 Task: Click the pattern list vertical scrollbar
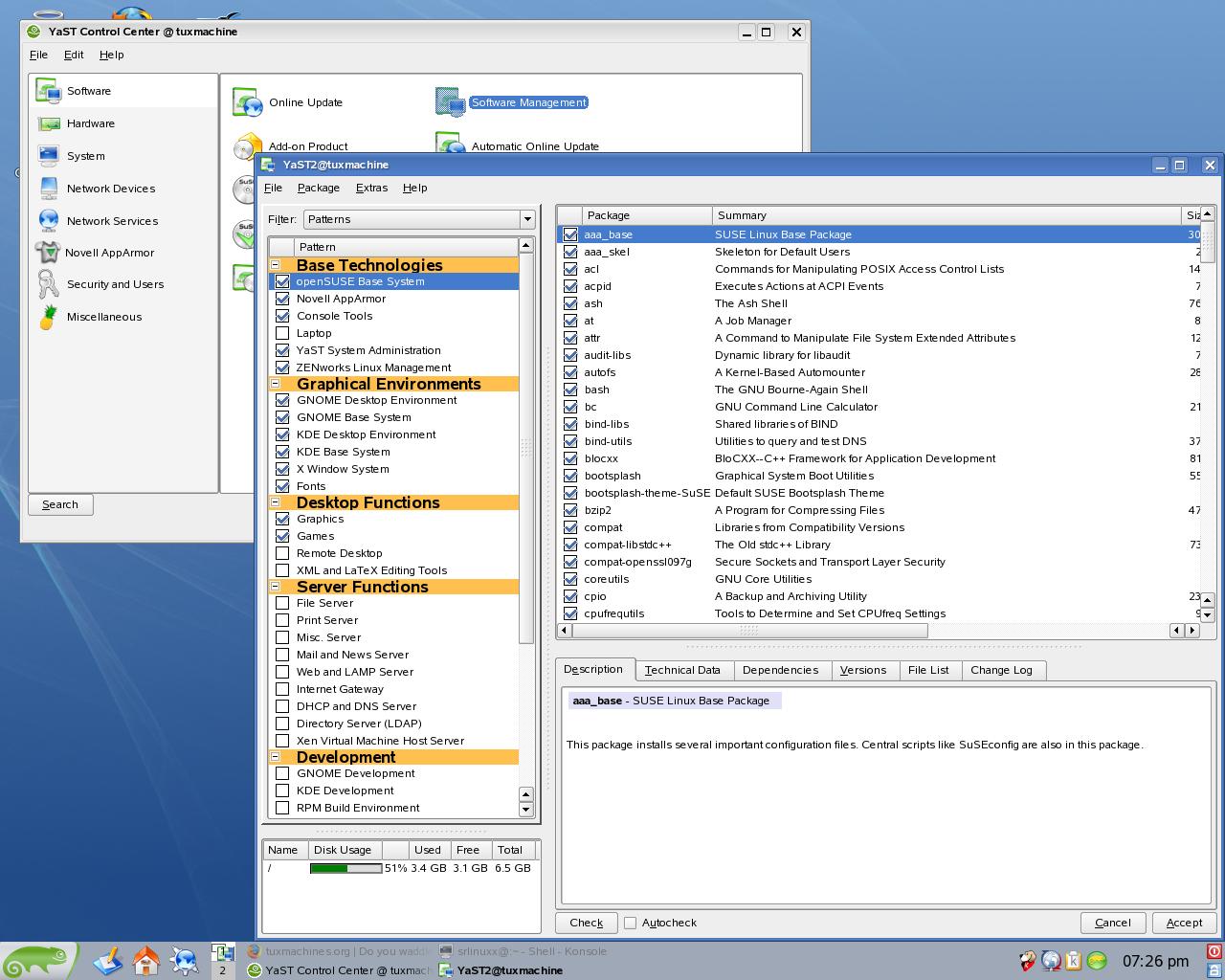pos(525,447)
